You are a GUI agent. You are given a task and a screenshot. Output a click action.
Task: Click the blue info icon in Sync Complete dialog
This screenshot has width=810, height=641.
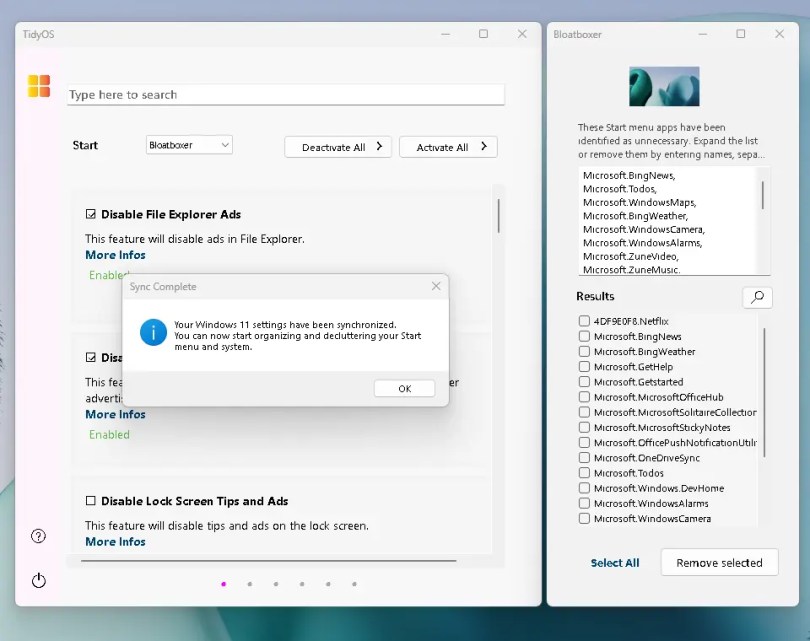pos(153,332)
